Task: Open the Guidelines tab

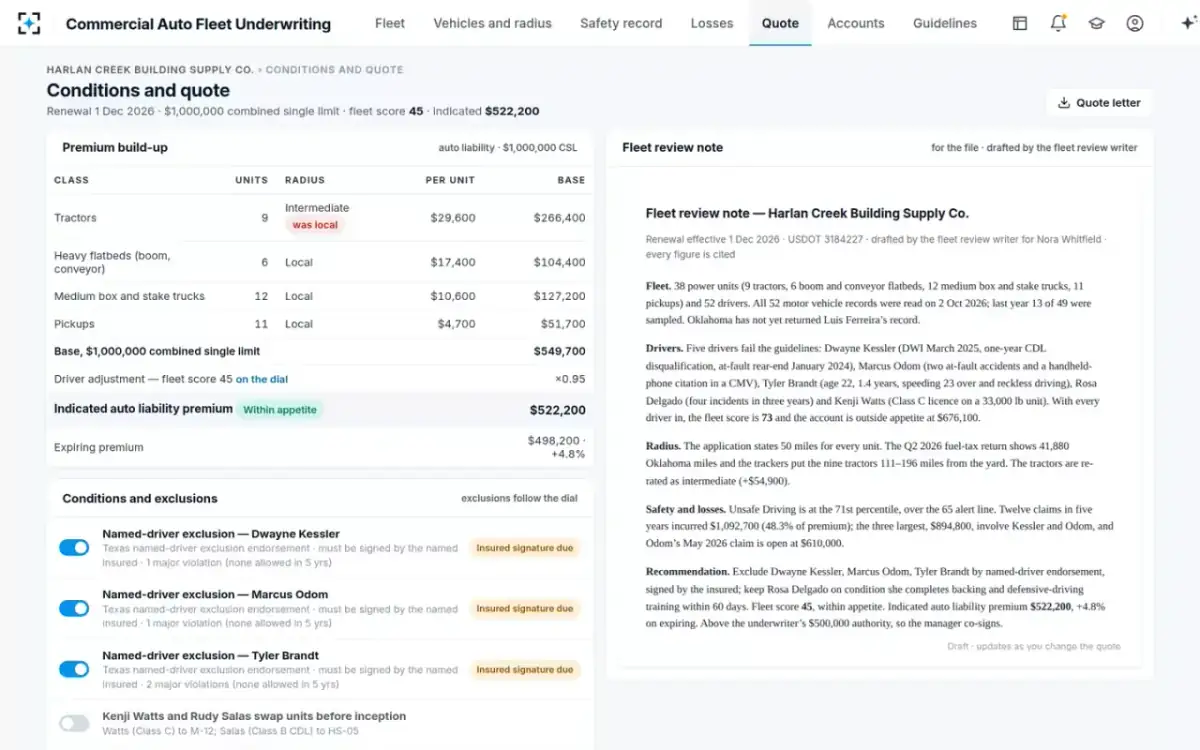Action: coord(945,23)
